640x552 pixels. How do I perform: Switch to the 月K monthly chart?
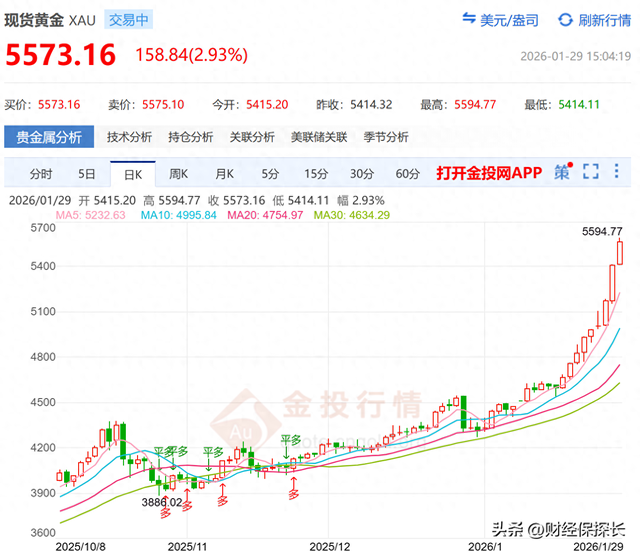point(224,174)
